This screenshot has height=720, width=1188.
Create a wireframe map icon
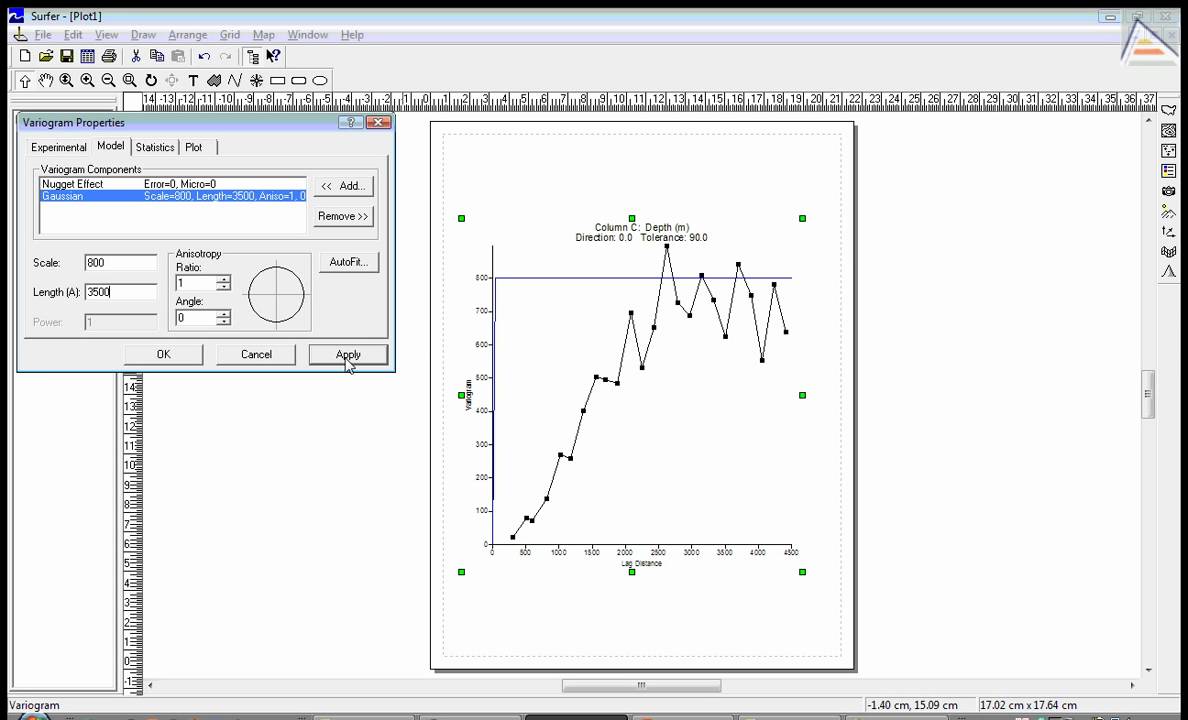[1168, 252]
